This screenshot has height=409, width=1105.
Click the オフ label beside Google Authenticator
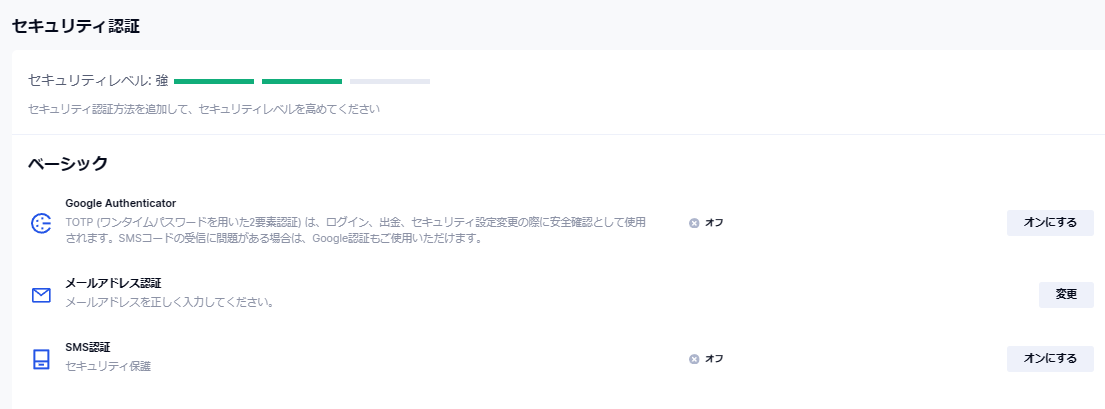click(x=714, y=223)
